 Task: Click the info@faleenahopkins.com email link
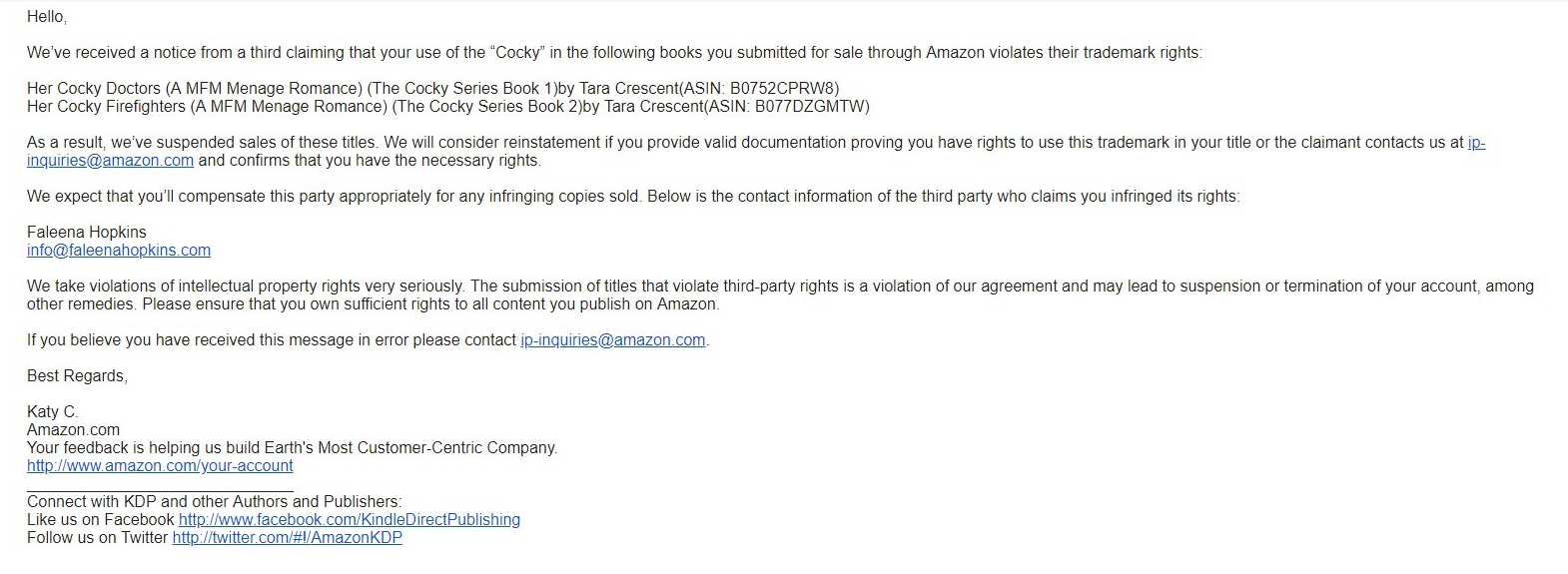pyautogui.click(x=119, y=251)
